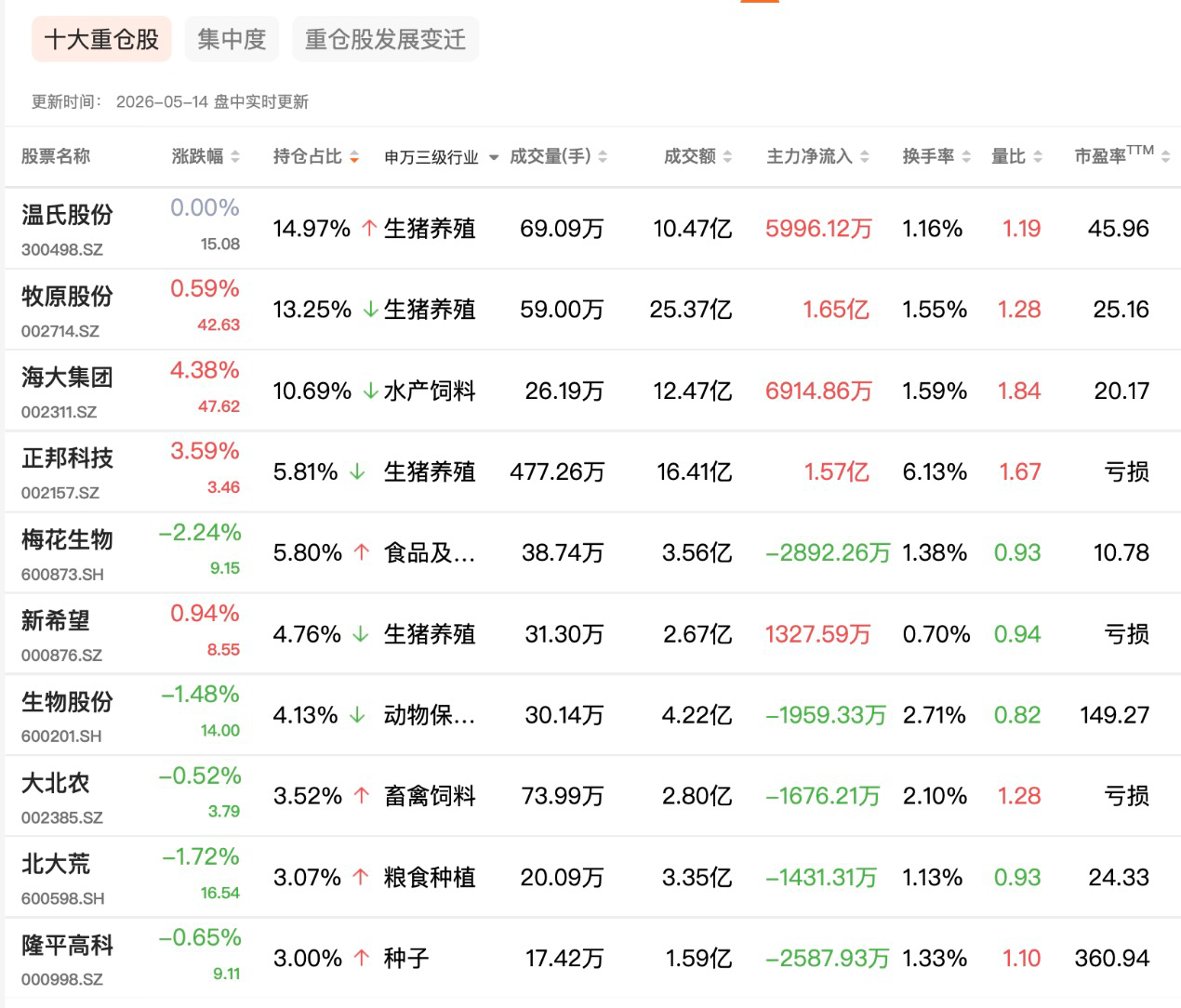The height and width of the screenshot is (1008, 1181).
Task: Click 477.26万 volume value
Action: [x=557, y=472]
